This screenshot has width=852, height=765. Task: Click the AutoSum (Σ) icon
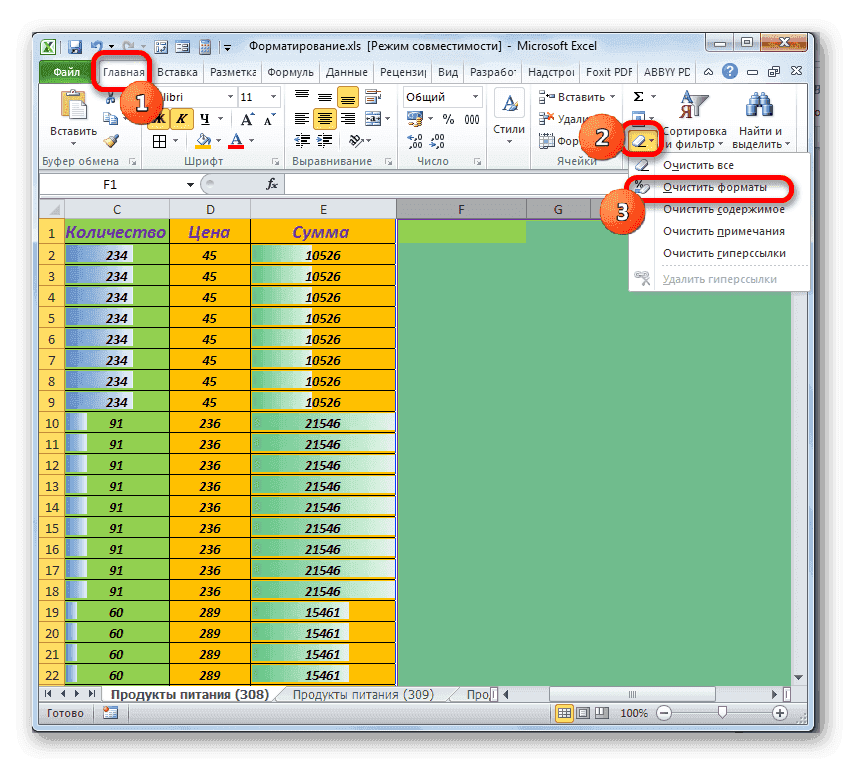point(637,94)
